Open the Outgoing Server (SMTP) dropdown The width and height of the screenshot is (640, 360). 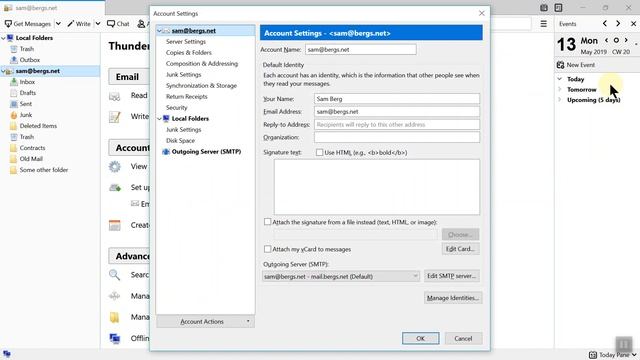tap(341, 276)
